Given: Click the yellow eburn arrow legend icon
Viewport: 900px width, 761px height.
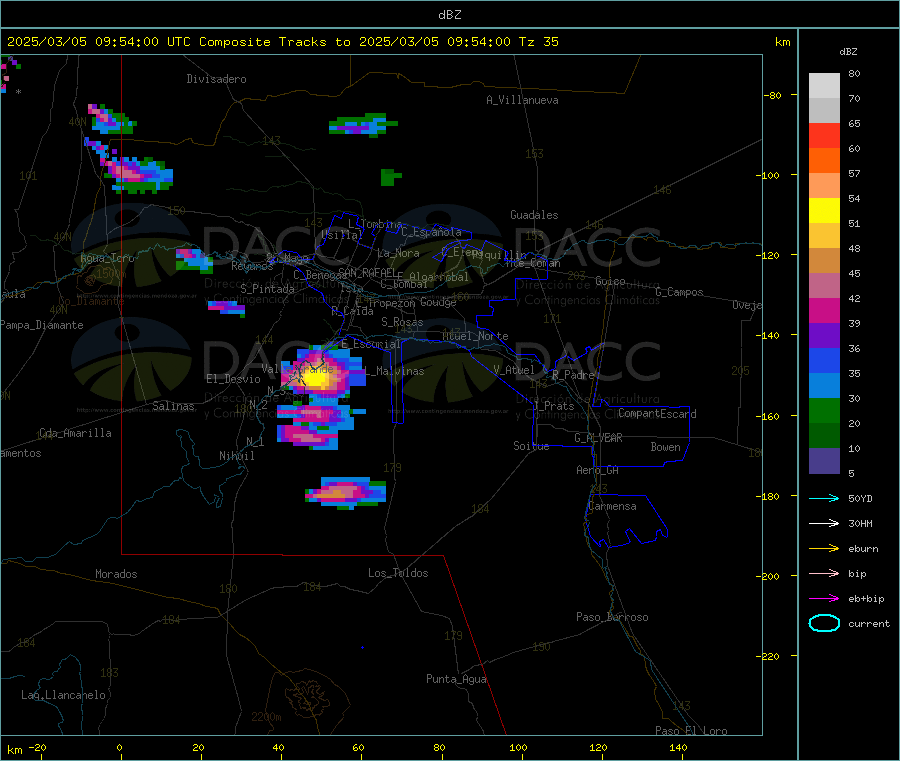Looking at the screenshot, I should 824,549.
